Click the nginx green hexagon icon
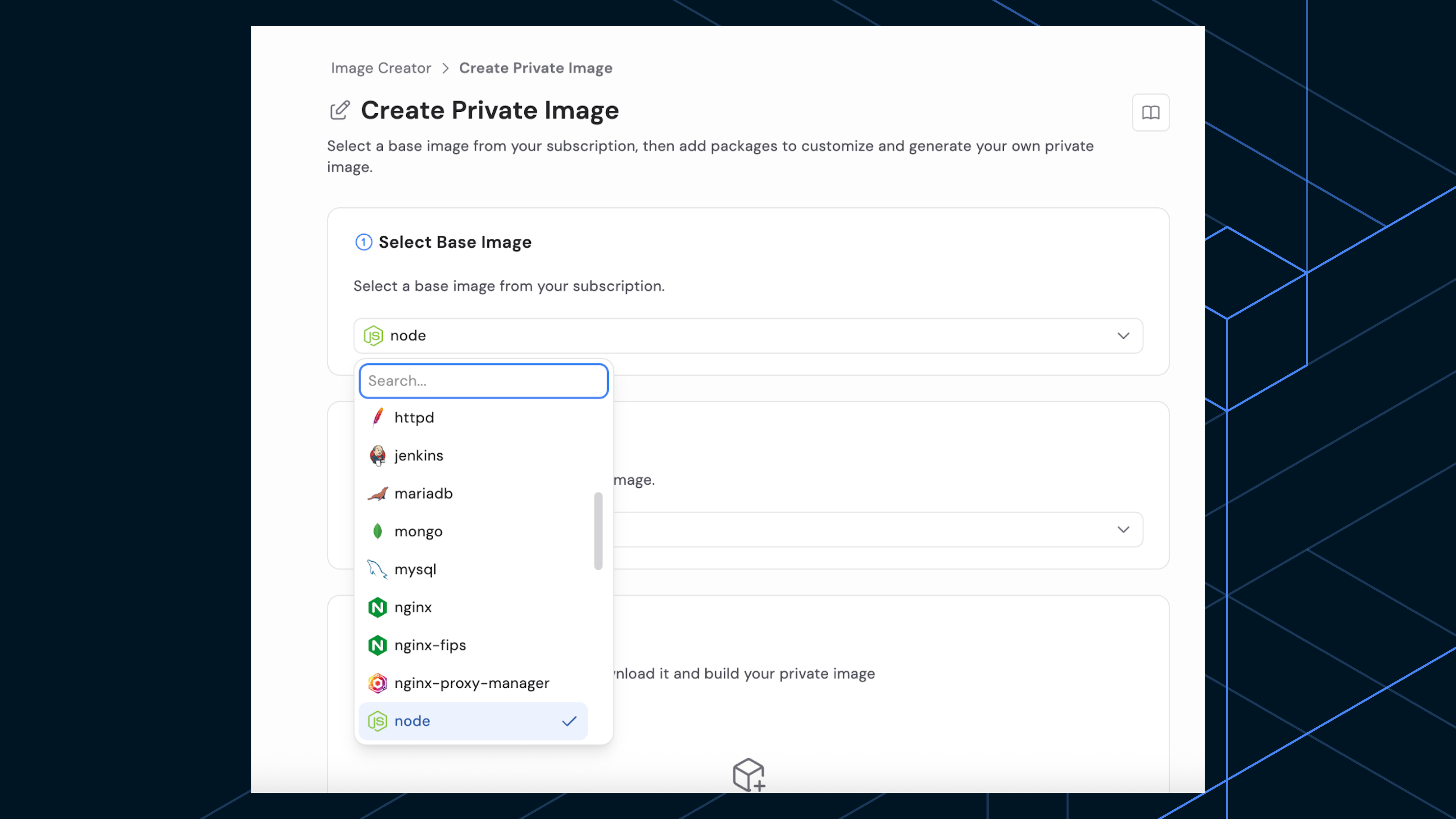Viewport: 1456px width, 819px height. (x=378, y=607)
